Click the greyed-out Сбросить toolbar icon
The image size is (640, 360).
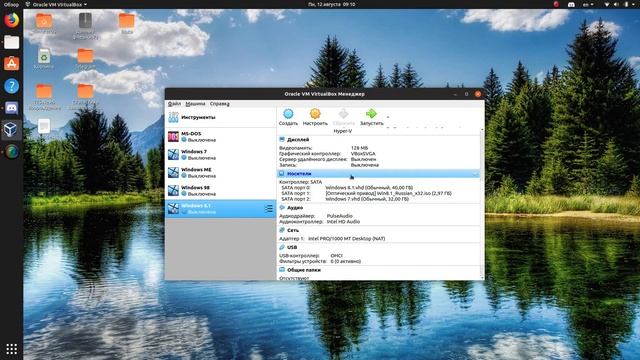point(344,114)
